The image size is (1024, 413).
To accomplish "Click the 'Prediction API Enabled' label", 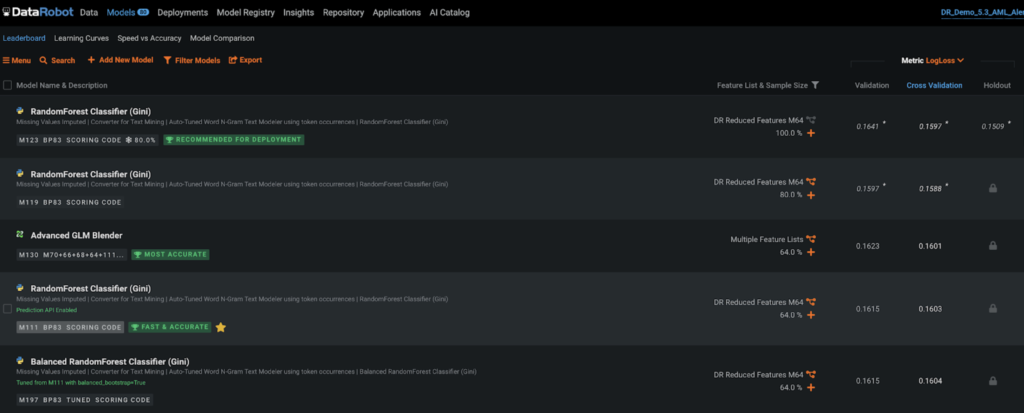I will 46,310.
